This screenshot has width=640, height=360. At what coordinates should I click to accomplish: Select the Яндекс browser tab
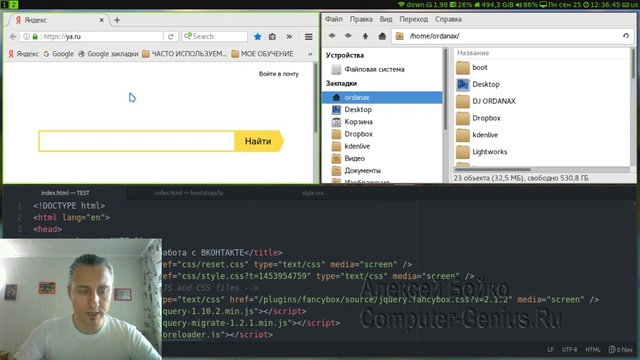point(59,20)
